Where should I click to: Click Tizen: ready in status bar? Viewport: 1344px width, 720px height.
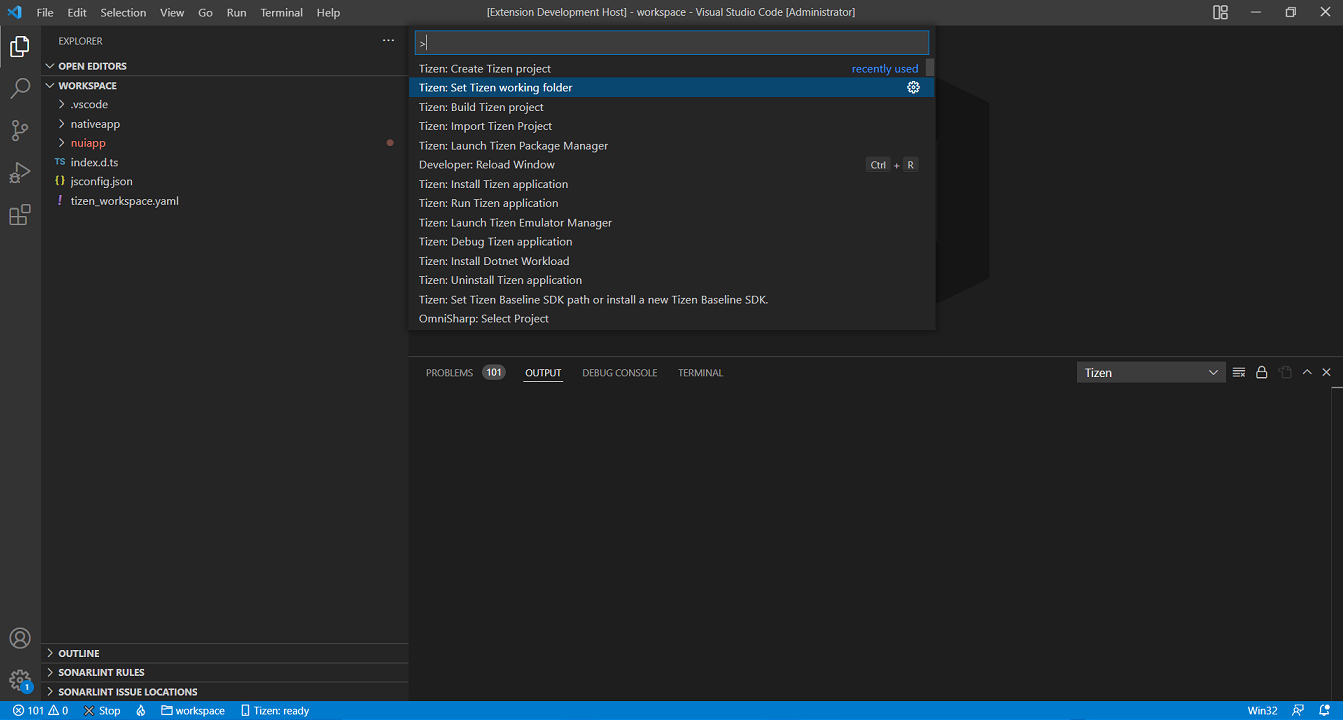point(275,710)
